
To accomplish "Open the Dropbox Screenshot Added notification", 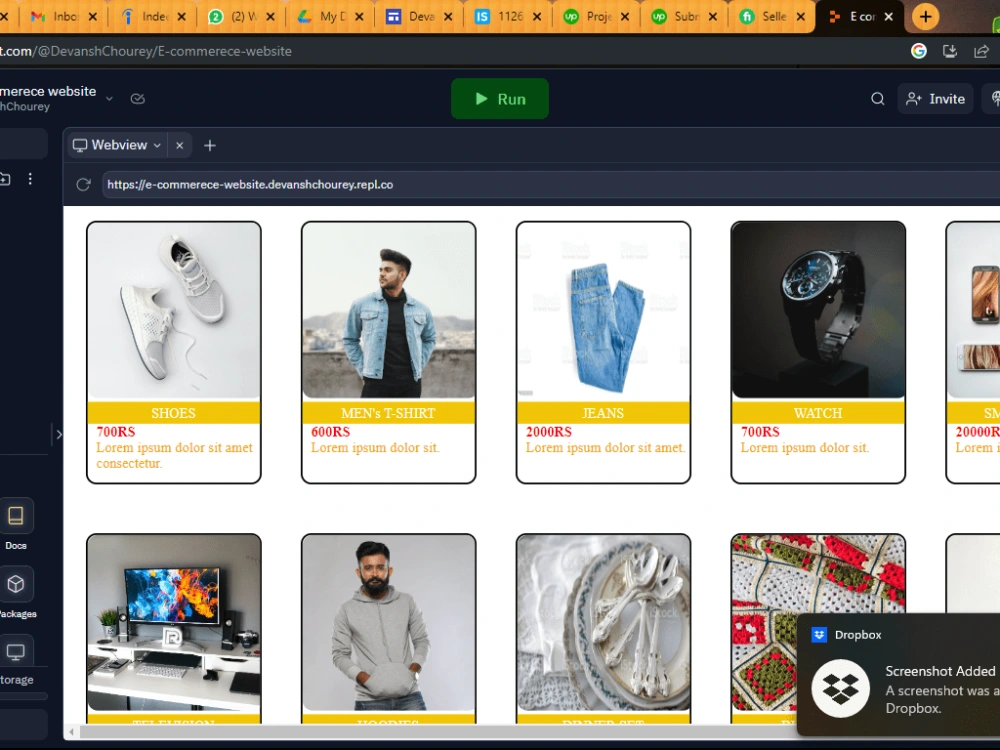I will [x=899, y=674].
